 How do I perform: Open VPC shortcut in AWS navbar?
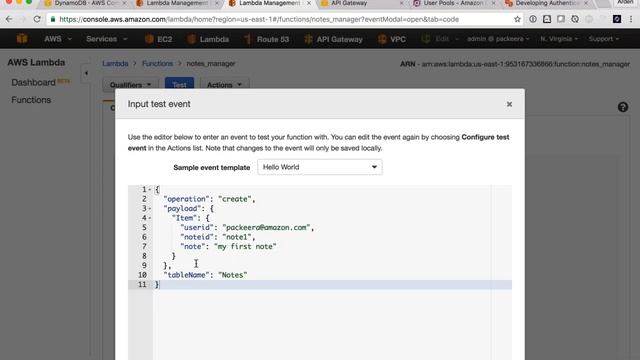(x=392, y=39)
